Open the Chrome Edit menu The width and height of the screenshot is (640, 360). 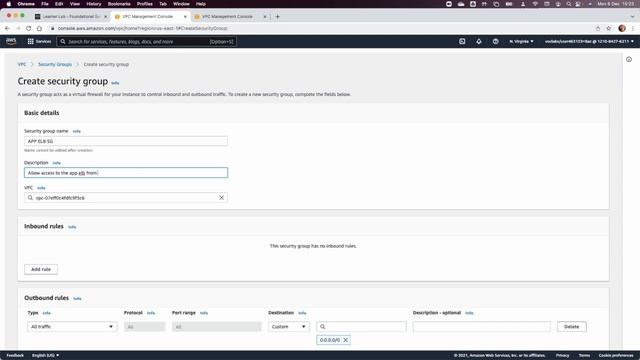click(x=59, y=4)
